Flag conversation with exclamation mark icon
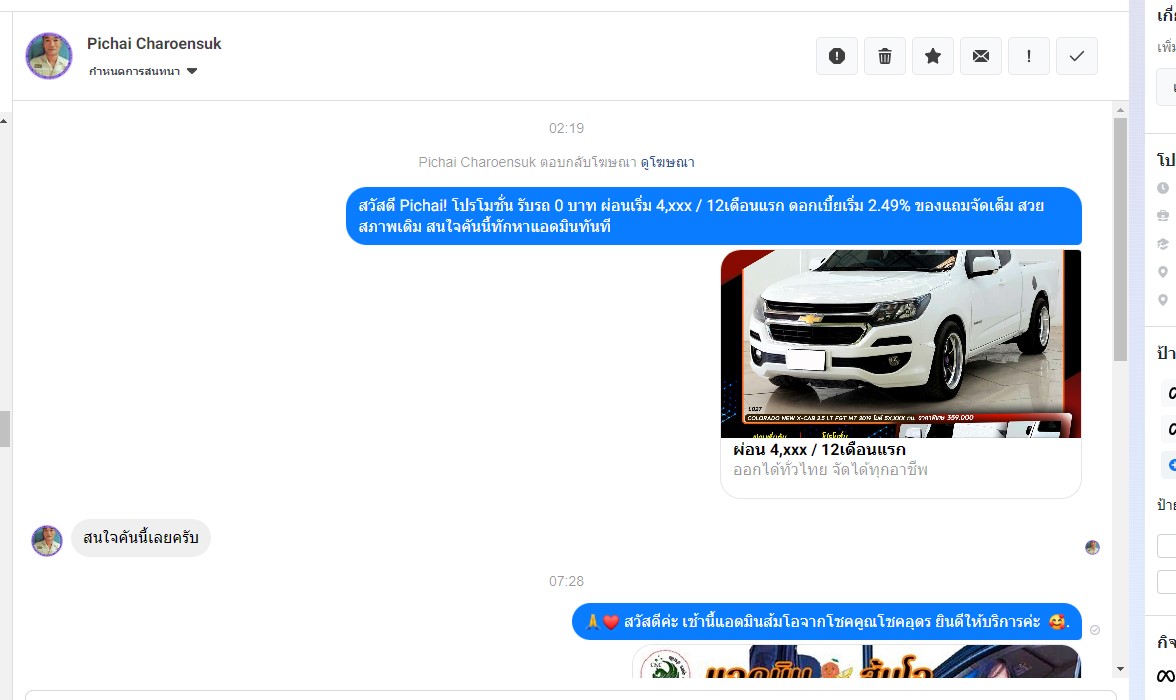 1028,56
